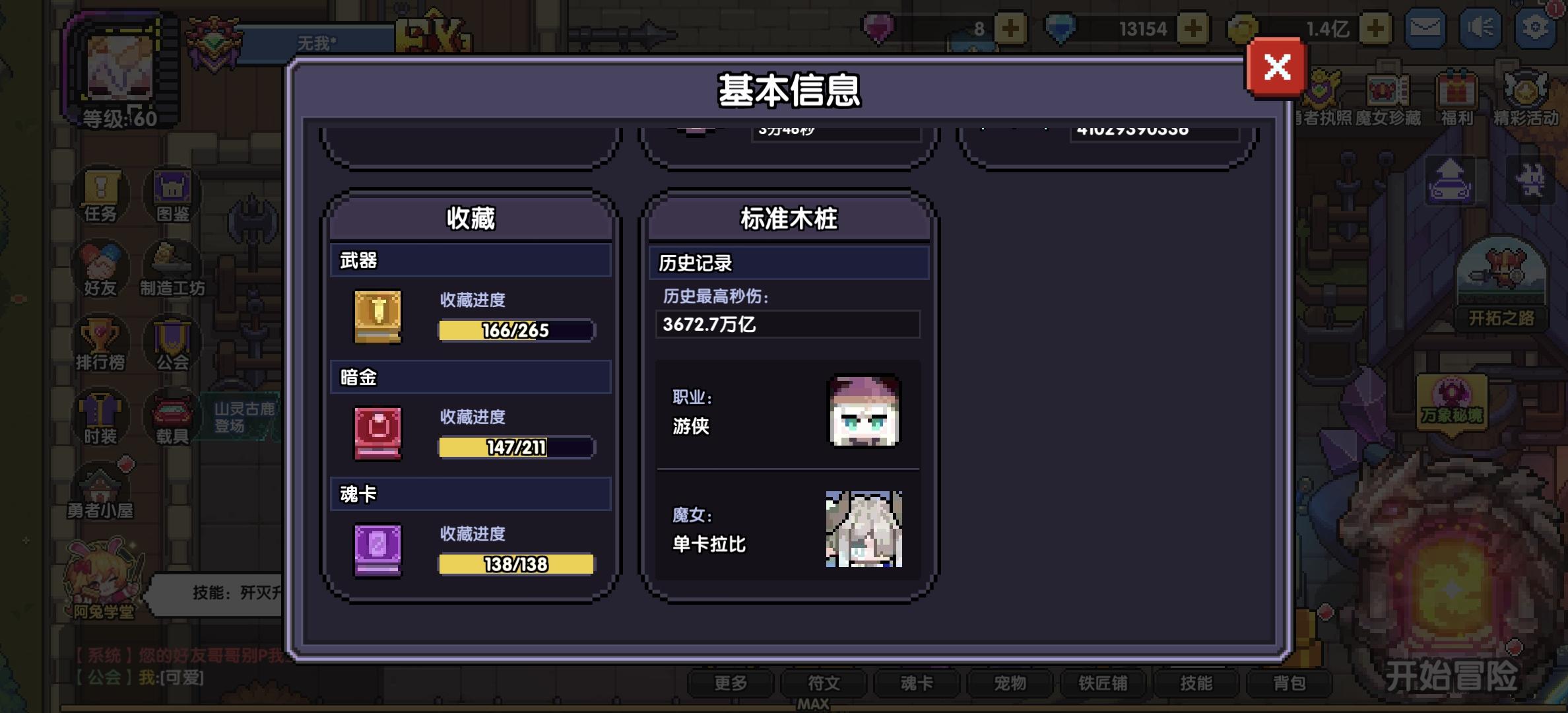This screenshot has width=1568, height=713.
Task: Expand the 更多 menu
Action: (731, 683)
